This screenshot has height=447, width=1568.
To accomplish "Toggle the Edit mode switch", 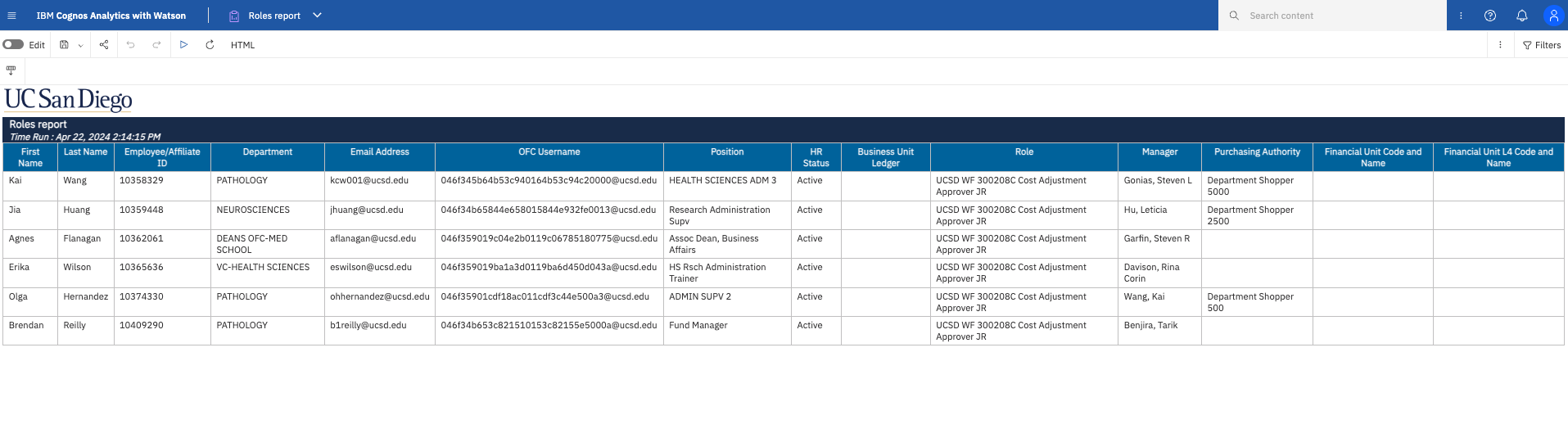I will tap(13, 45).
